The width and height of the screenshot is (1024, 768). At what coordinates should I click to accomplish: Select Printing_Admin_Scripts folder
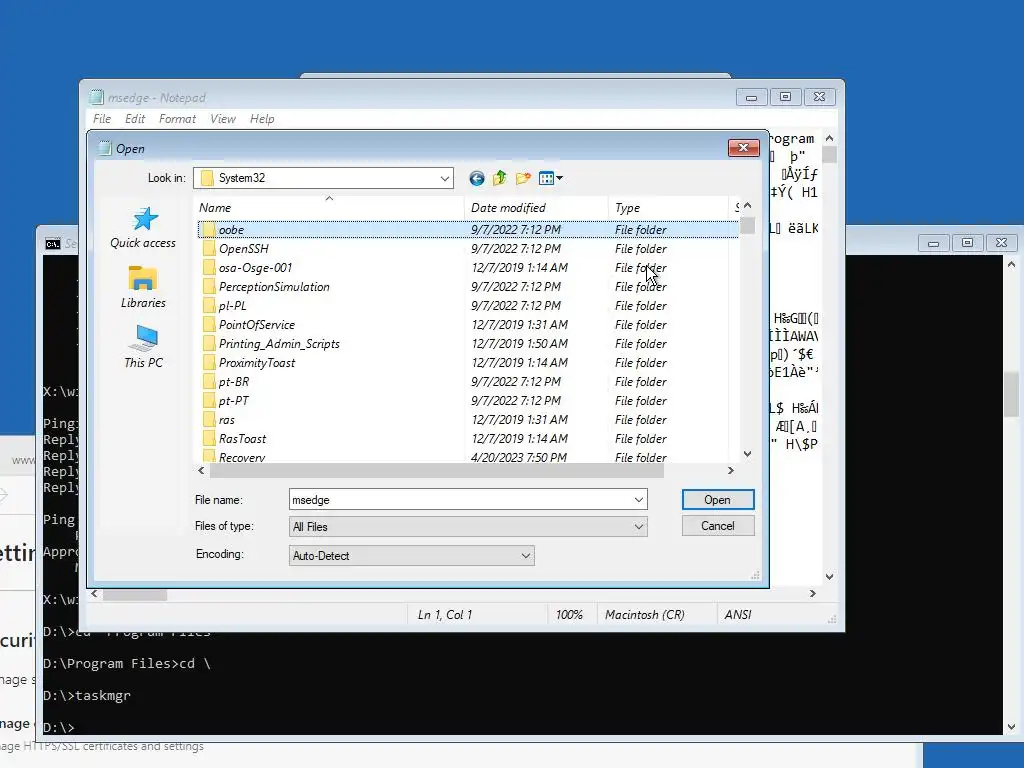click(271, 344)
